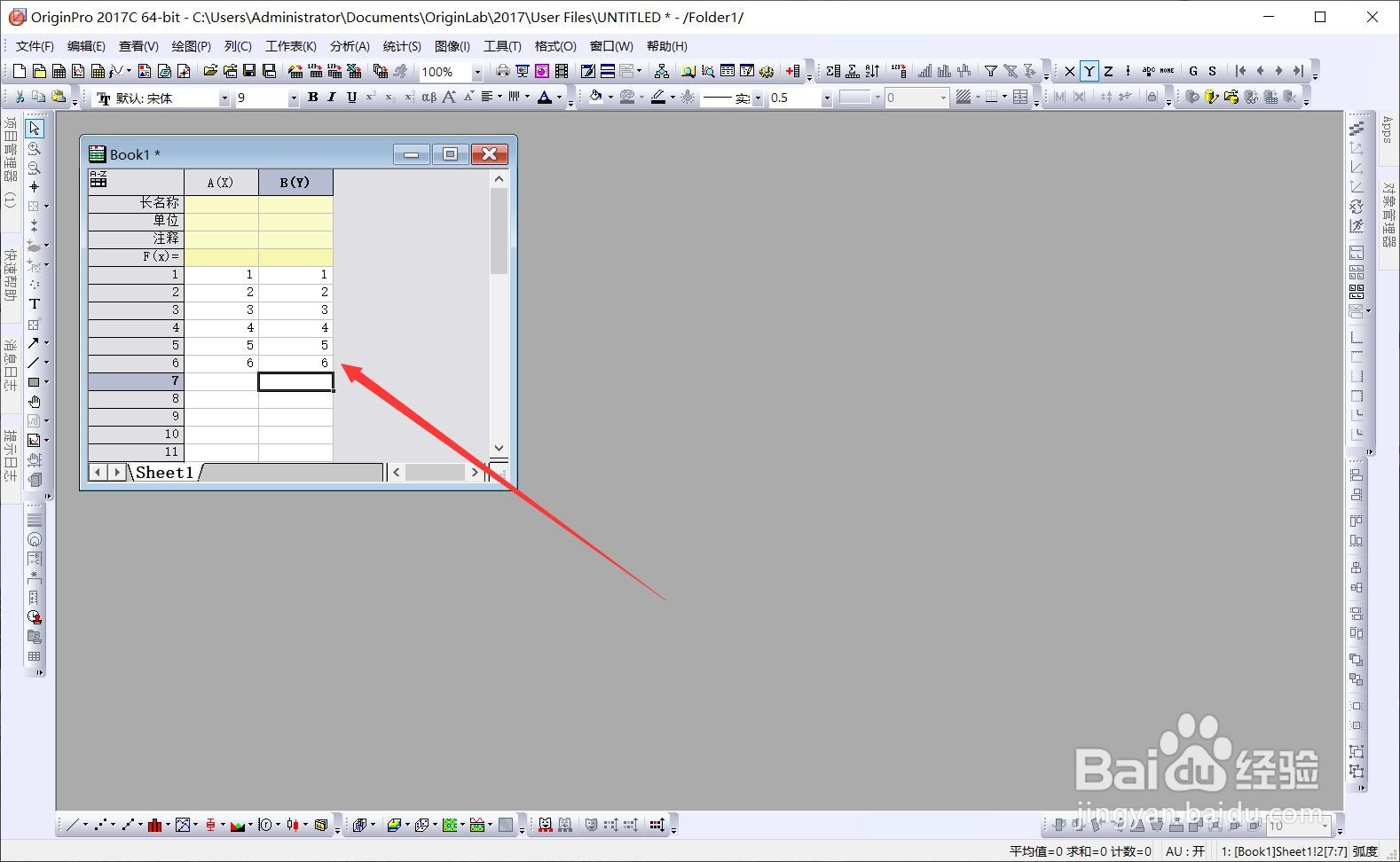Set column as Z designation

[x=1109, y=71]
